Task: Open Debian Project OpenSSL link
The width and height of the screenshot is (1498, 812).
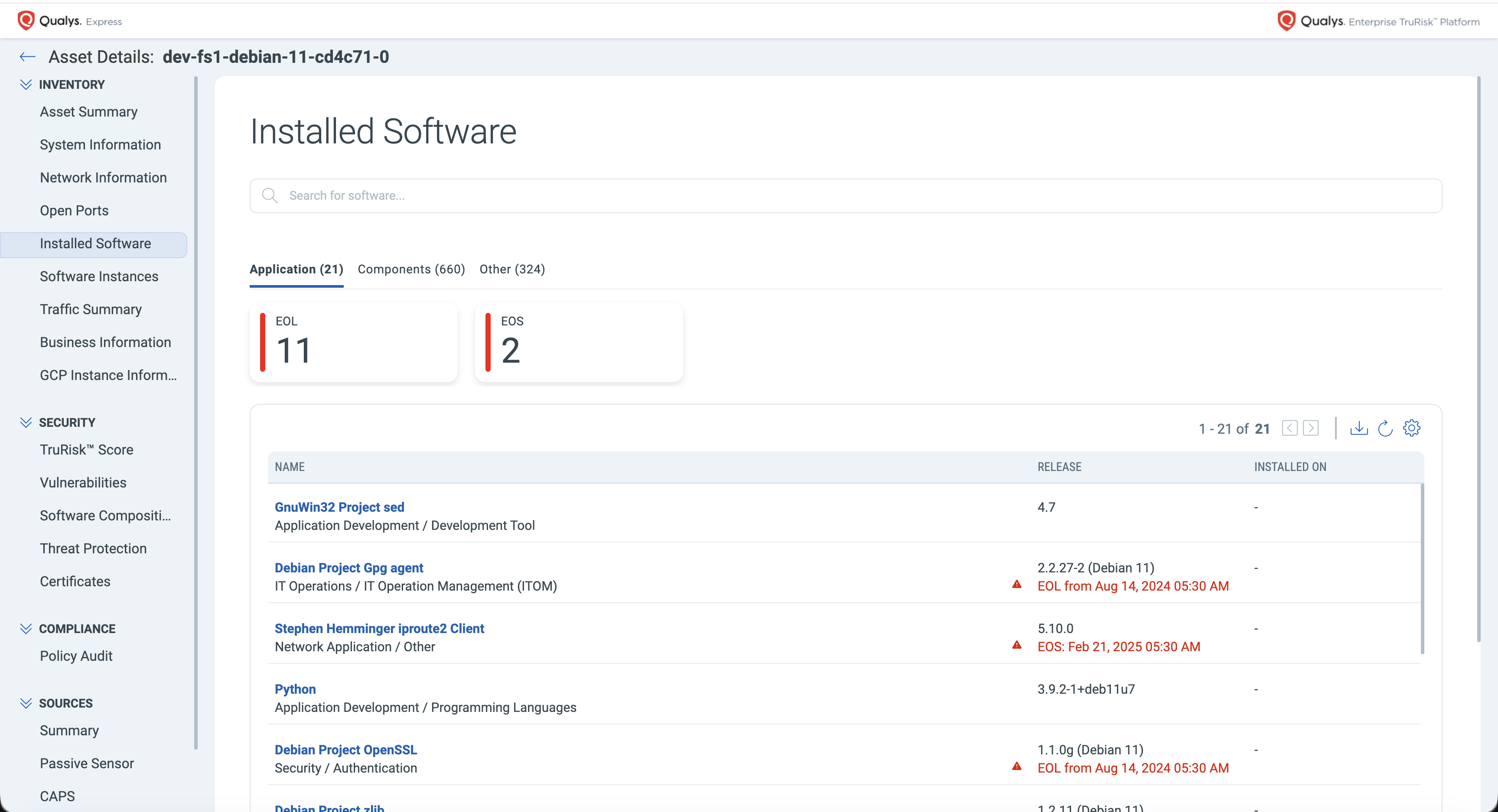Action: [x=345, y=750]
